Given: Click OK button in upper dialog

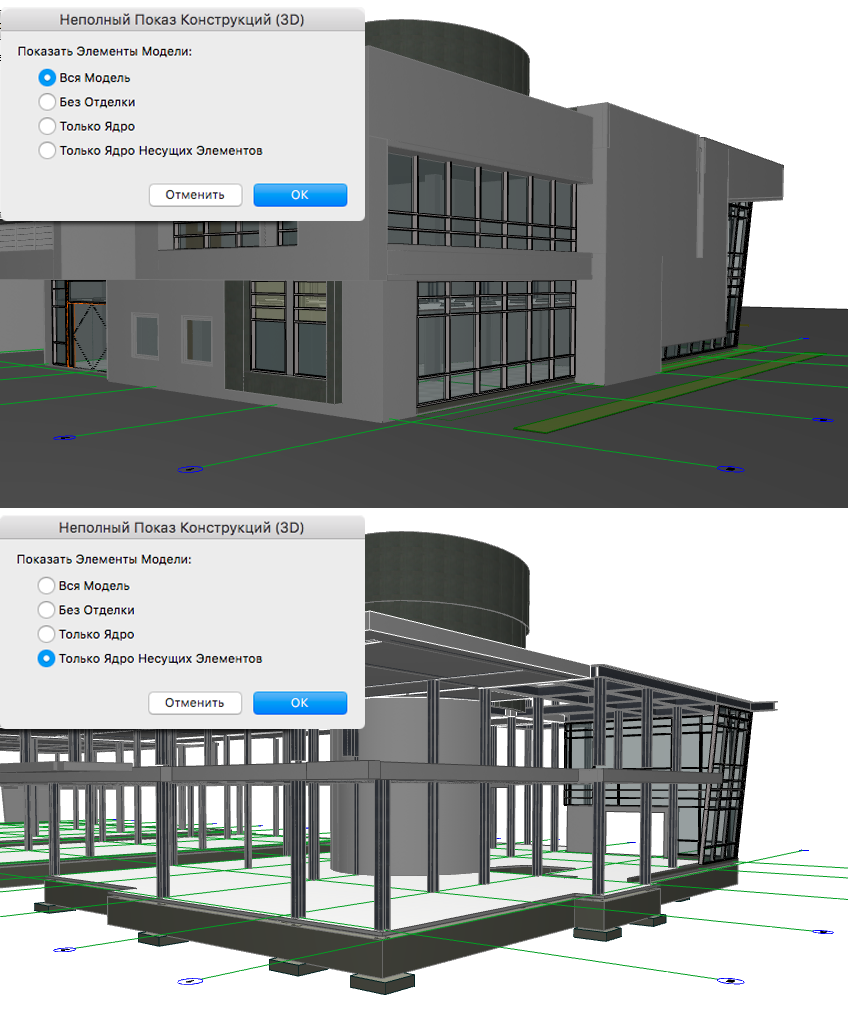Looking at the screenshot, I should (x=300, y=195).
